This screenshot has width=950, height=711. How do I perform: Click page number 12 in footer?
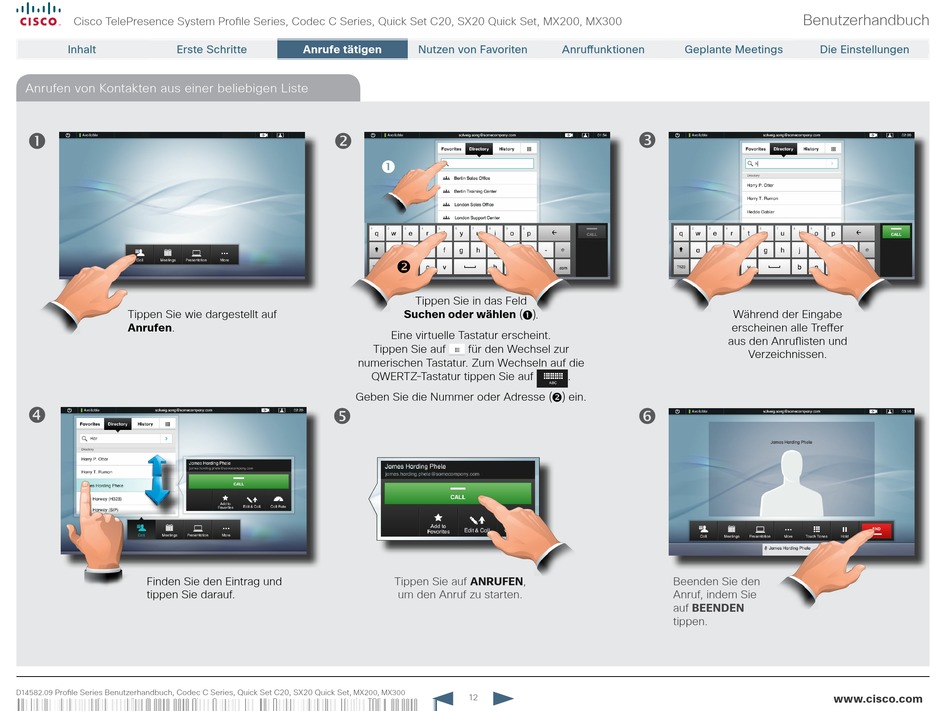(473, 698)
